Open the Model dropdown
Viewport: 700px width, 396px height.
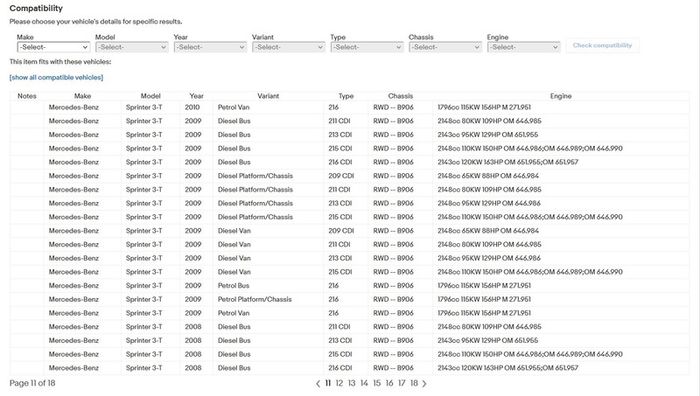[132, 47]
